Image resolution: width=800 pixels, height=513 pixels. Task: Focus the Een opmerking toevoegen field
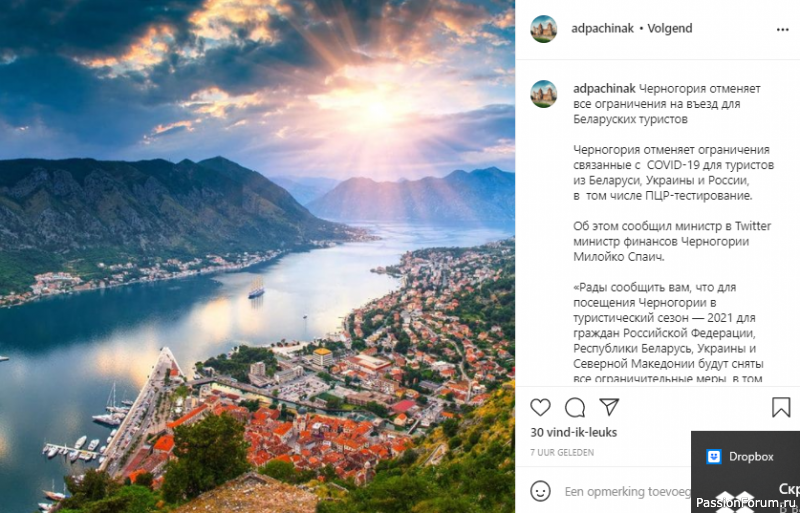point(626,491)
